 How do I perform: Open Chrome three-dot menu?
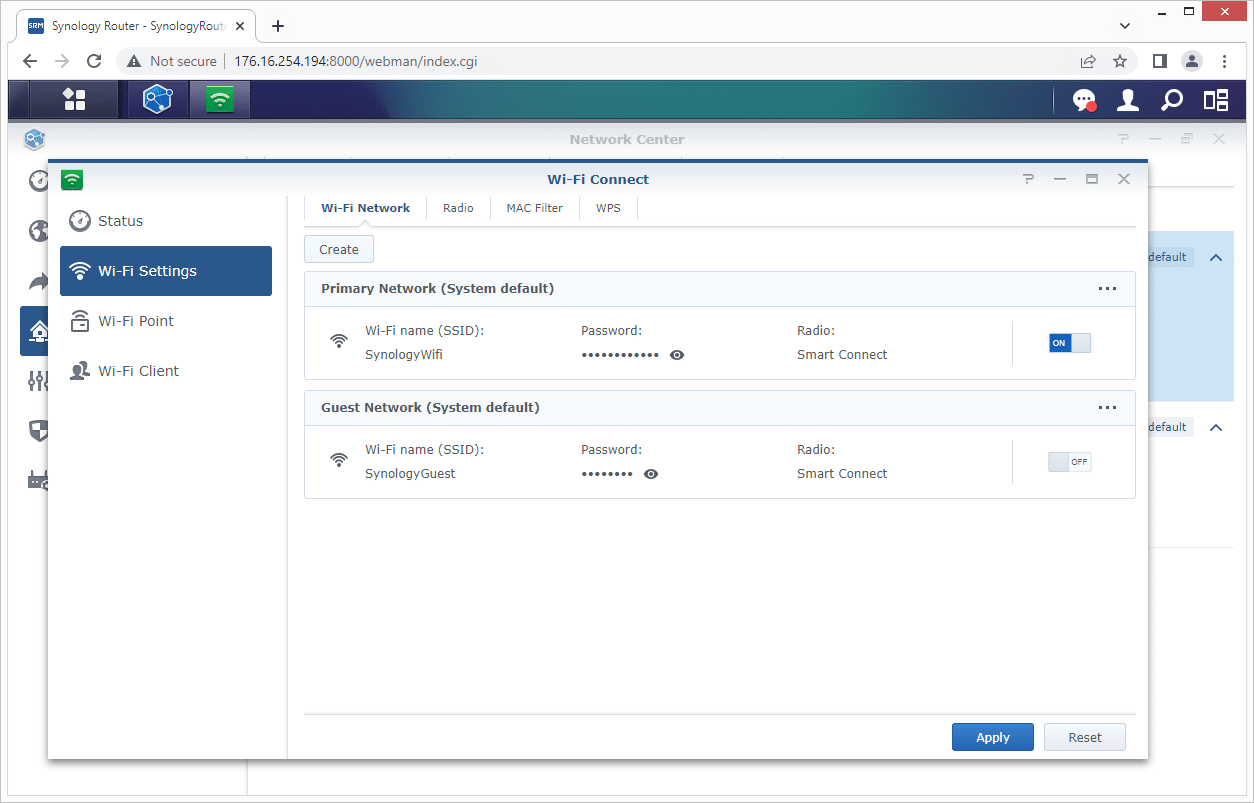1225,61
